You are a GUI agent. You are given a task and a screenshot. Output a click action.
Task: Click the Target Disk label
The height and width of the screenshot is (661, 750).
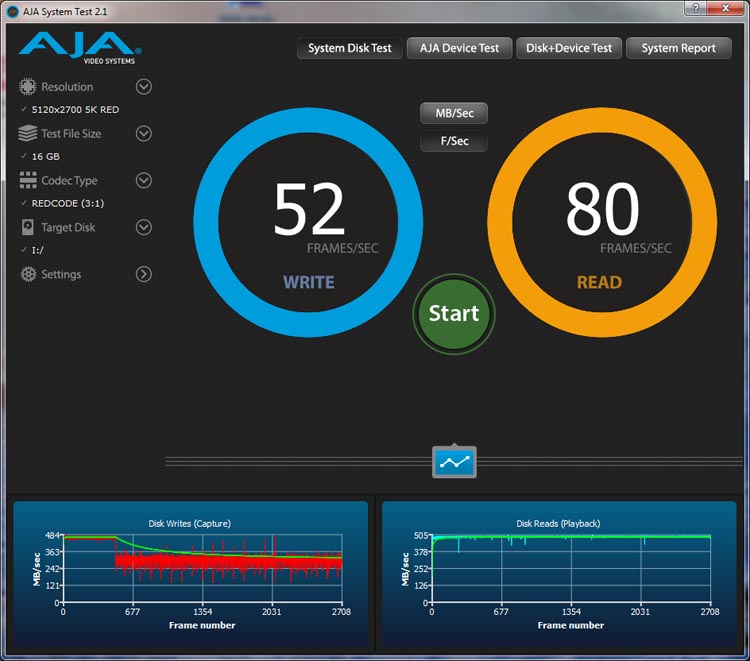[x=68, y=227]
